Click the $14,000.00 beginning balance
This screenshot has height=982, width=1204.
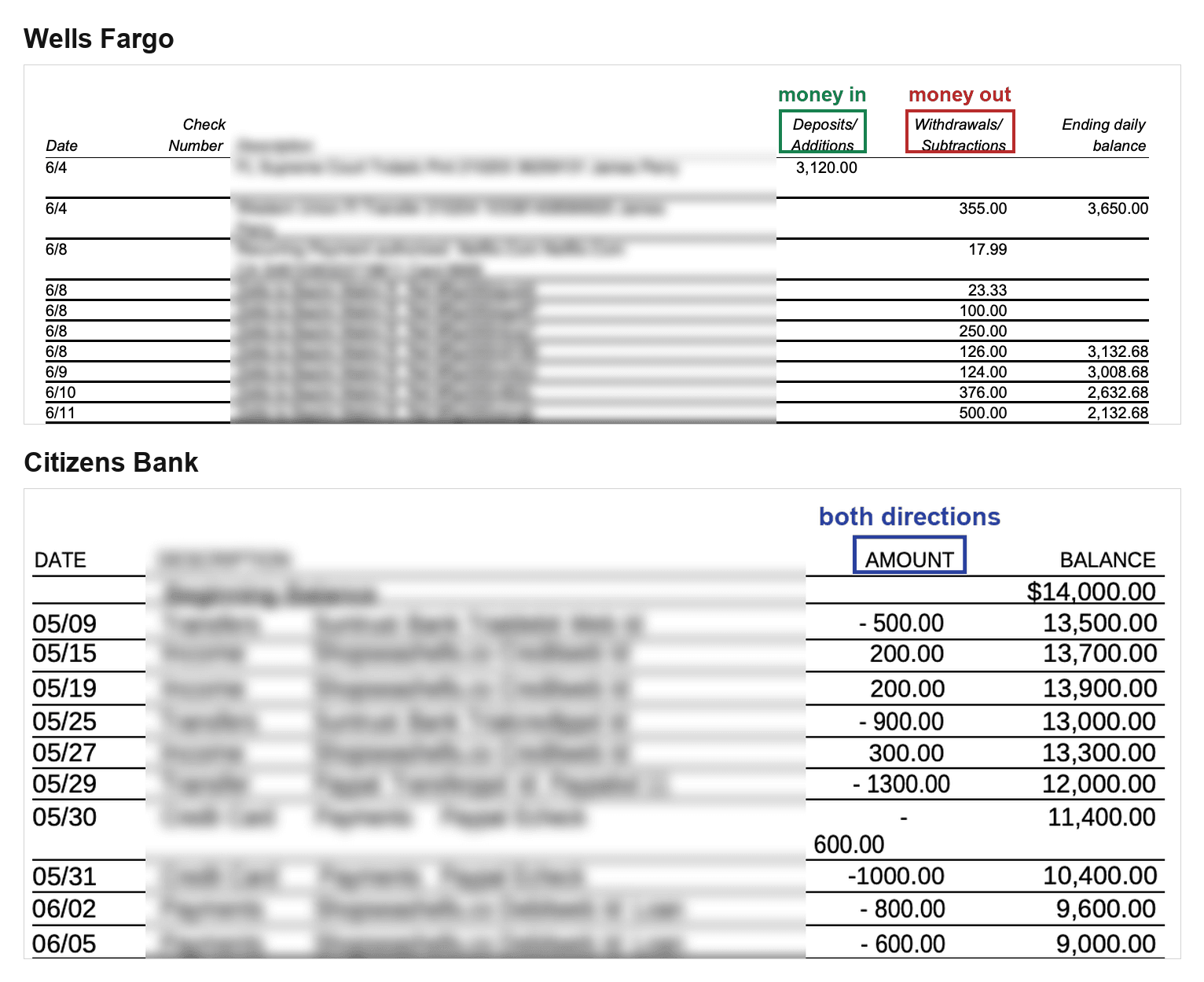coord(1091,591)
